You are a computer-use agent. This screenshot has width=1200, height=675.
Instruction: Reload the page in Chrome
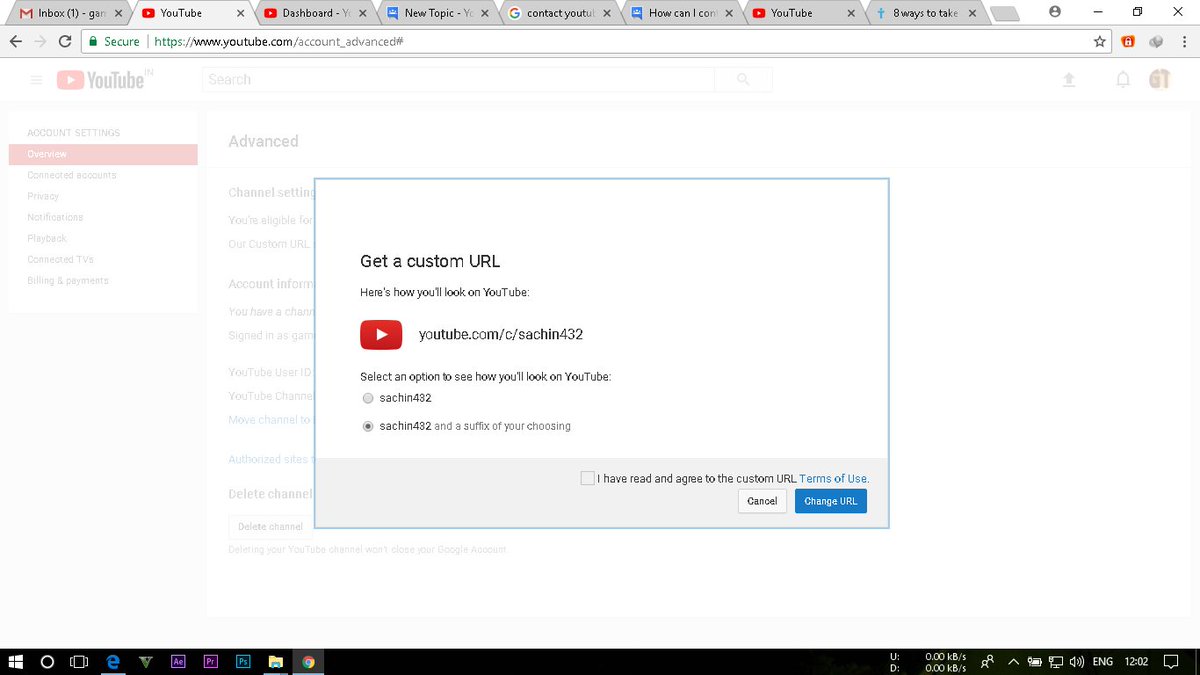coord(65,42)
